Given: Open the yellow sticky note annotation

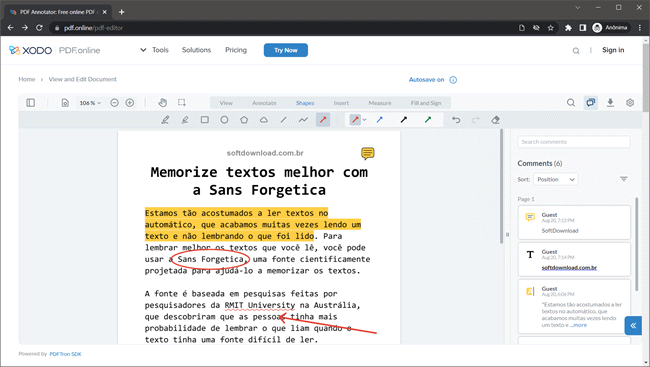Looking at the screenshot, I should pos(367,153).
